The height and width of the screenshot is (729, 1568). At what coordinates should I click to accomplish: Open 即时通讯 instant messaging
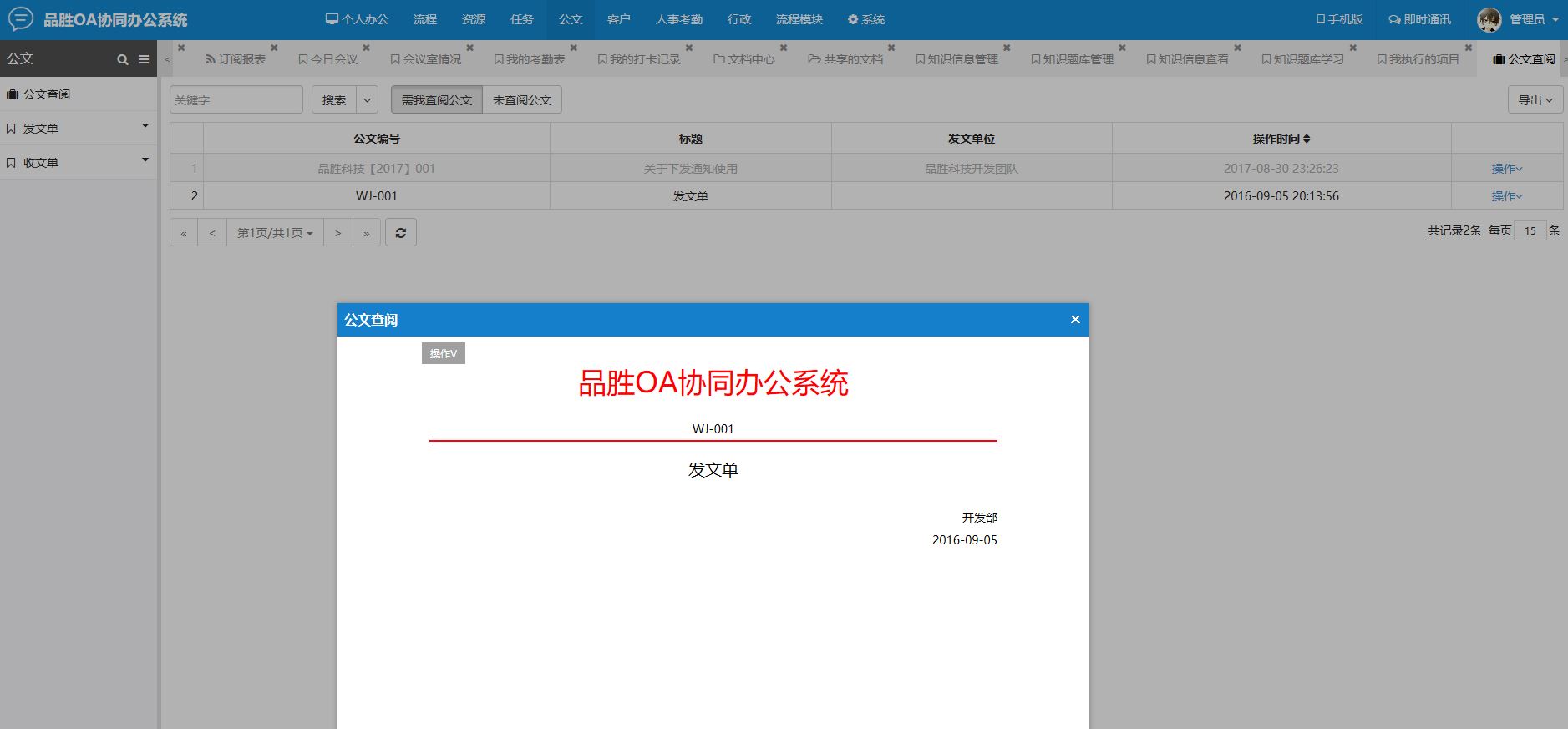[1420, 19]
